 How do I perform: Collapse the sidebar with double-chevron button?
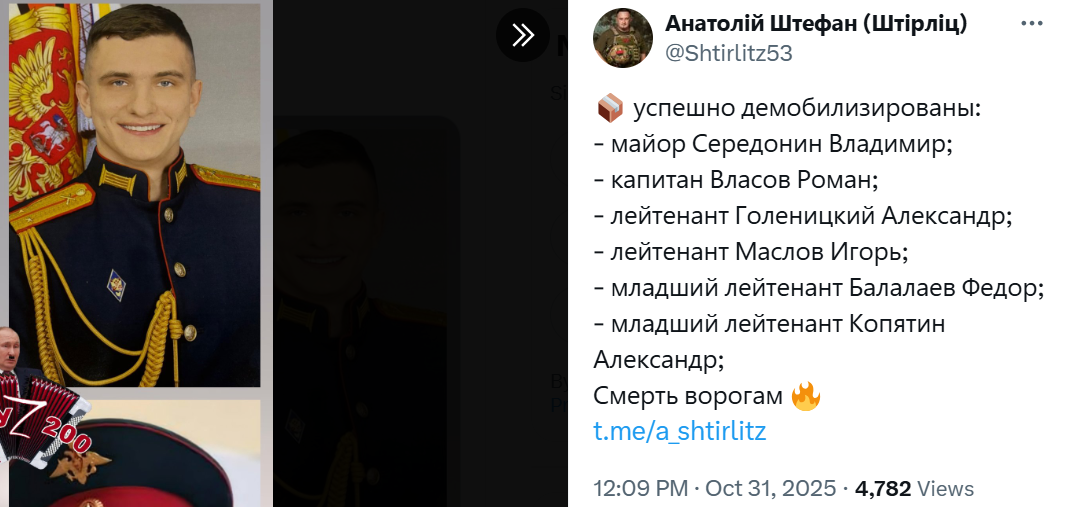click(522, 35)
